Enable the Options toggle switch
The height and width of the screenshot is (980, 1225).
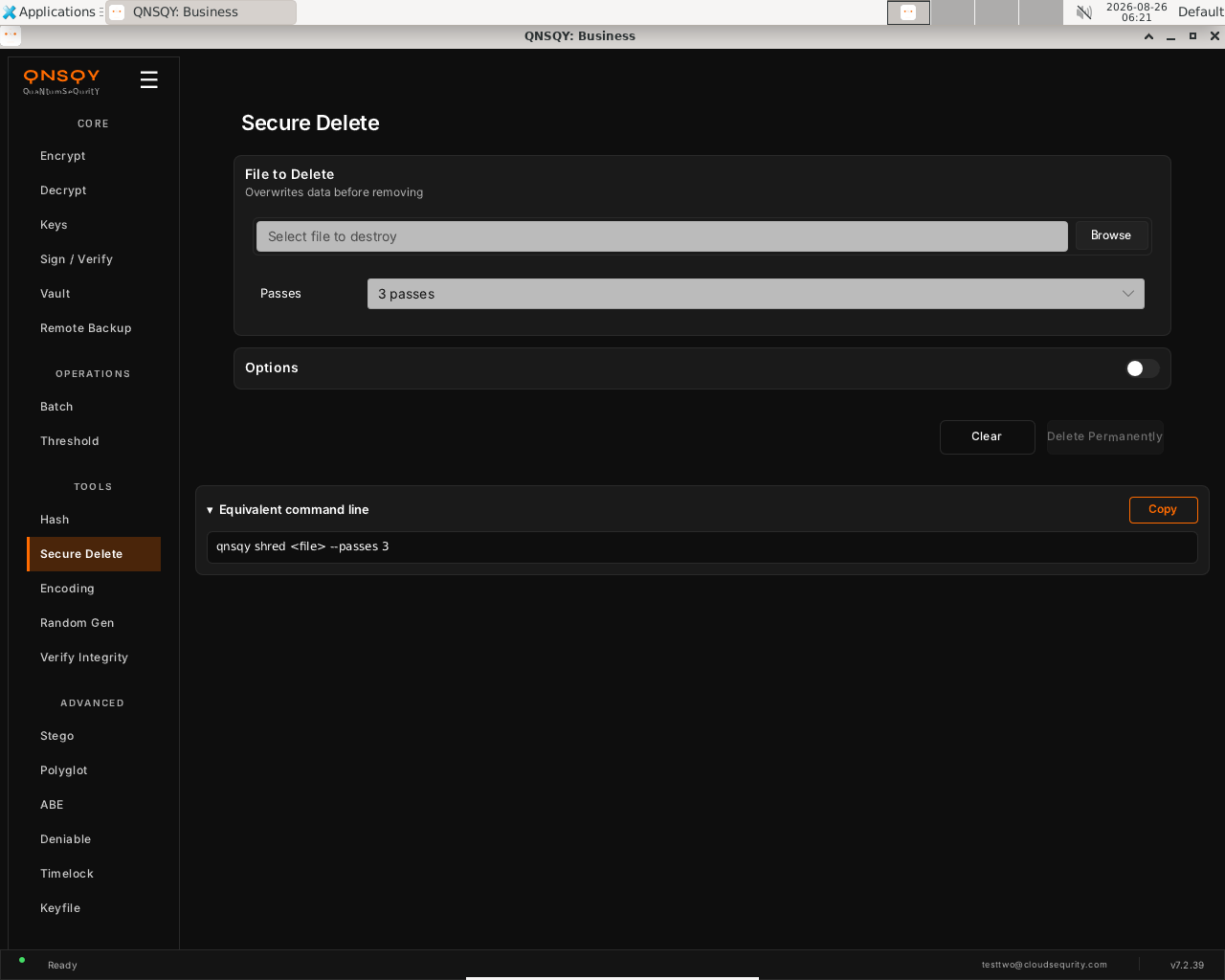(x=1142, y=368)
